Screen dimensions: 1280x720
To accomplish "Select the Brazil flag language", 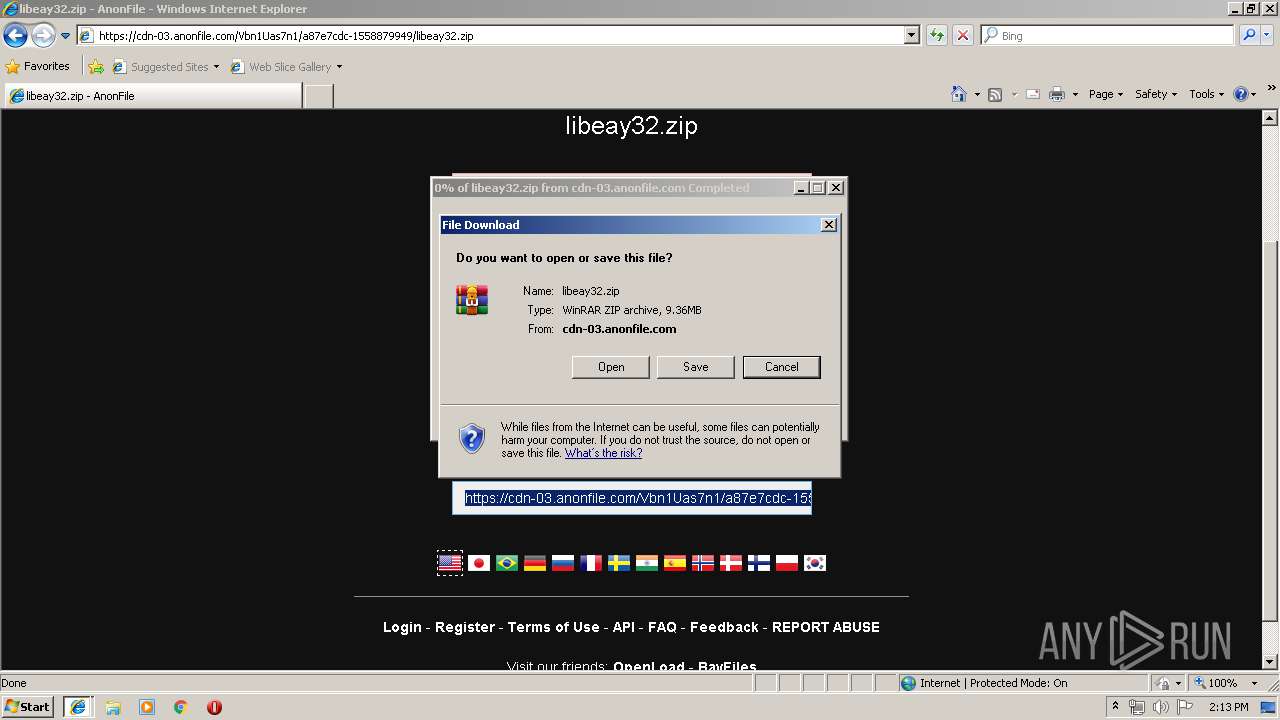I will point(507,563).
